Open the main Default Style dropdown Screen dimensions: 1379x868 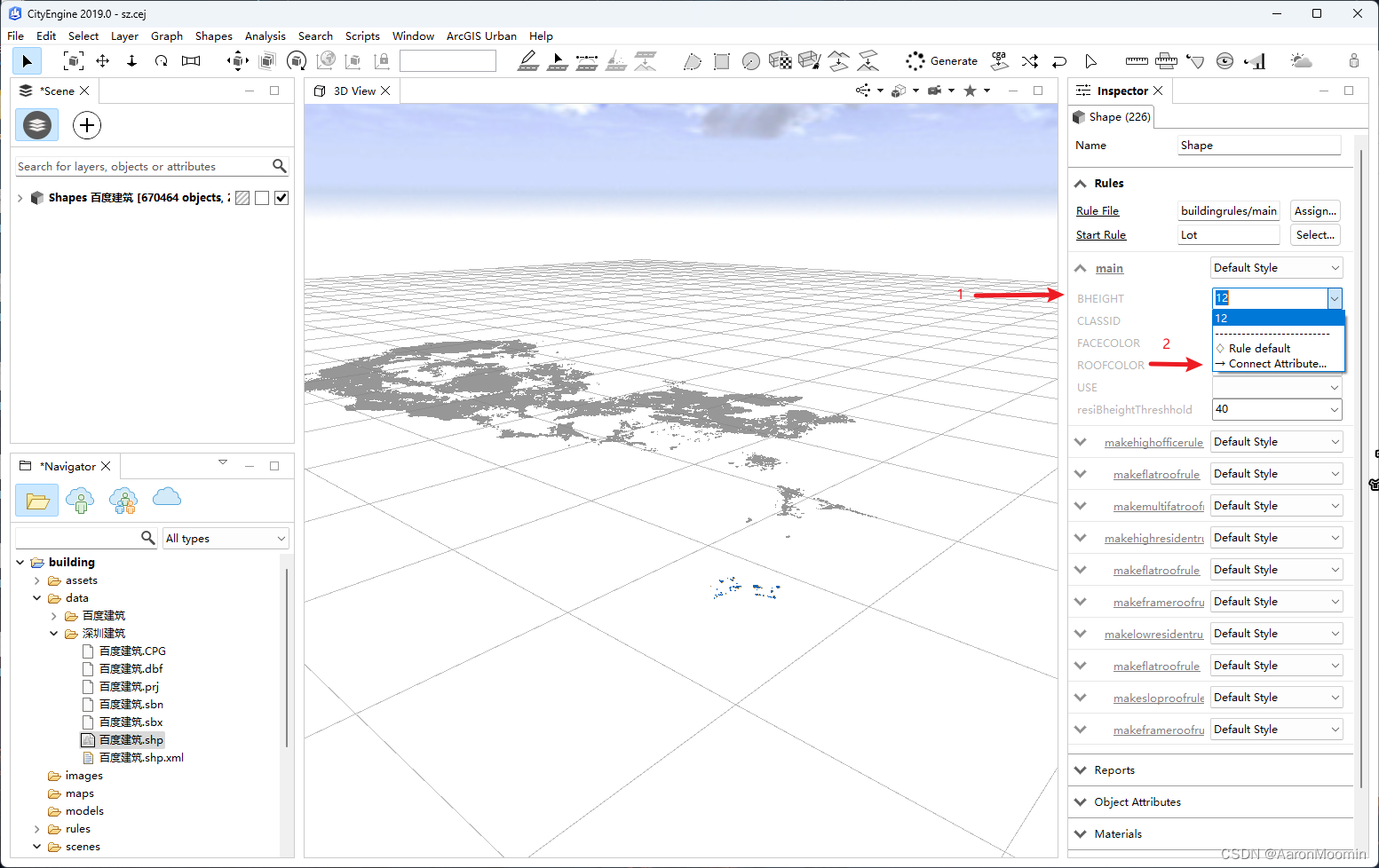[x=1276, y=268]
